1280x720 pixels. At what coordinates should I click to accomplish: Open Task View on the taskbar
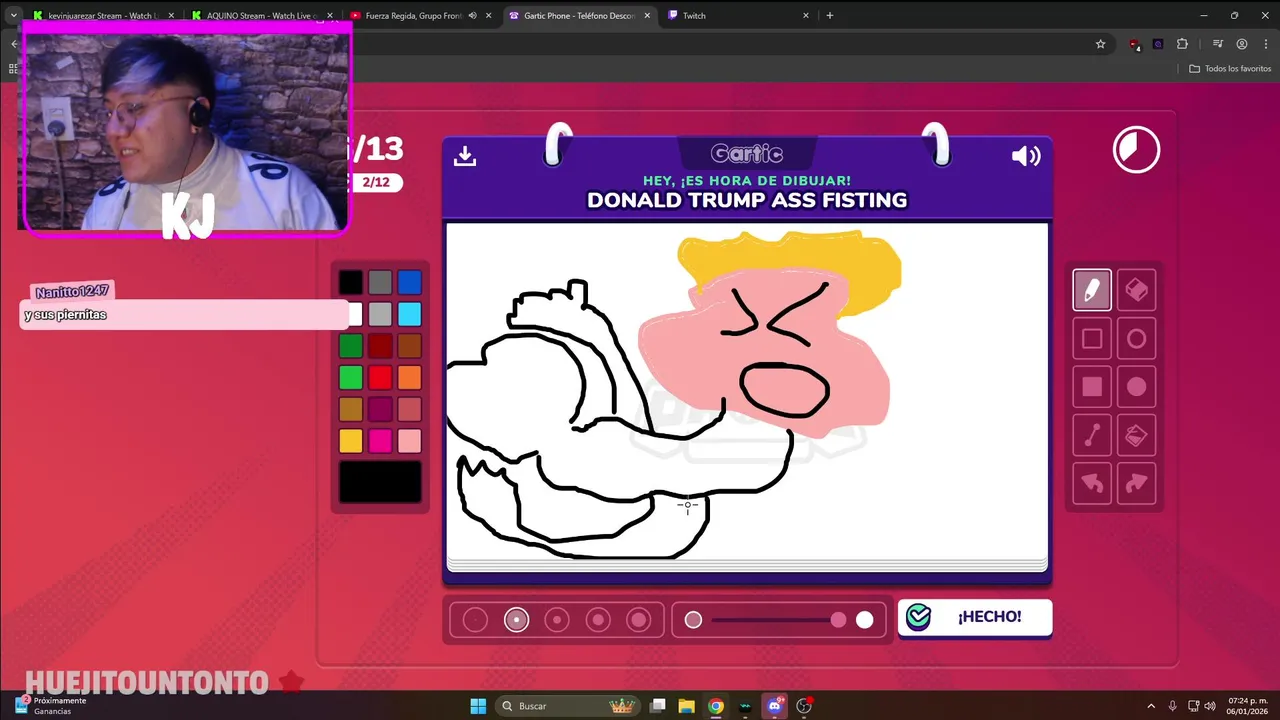tap(658, 706)
